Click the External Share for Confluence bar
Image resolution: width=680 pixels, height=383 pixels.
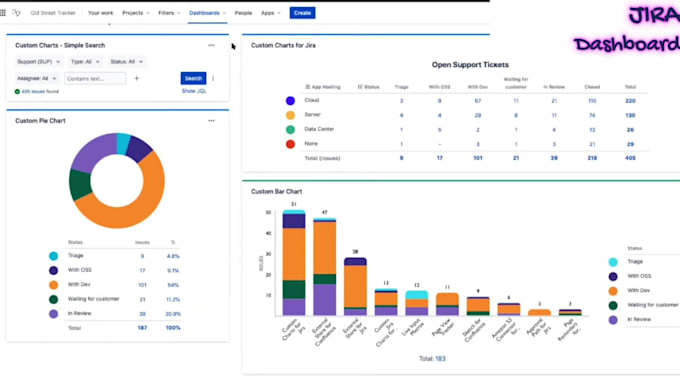(x=325, y=267)
